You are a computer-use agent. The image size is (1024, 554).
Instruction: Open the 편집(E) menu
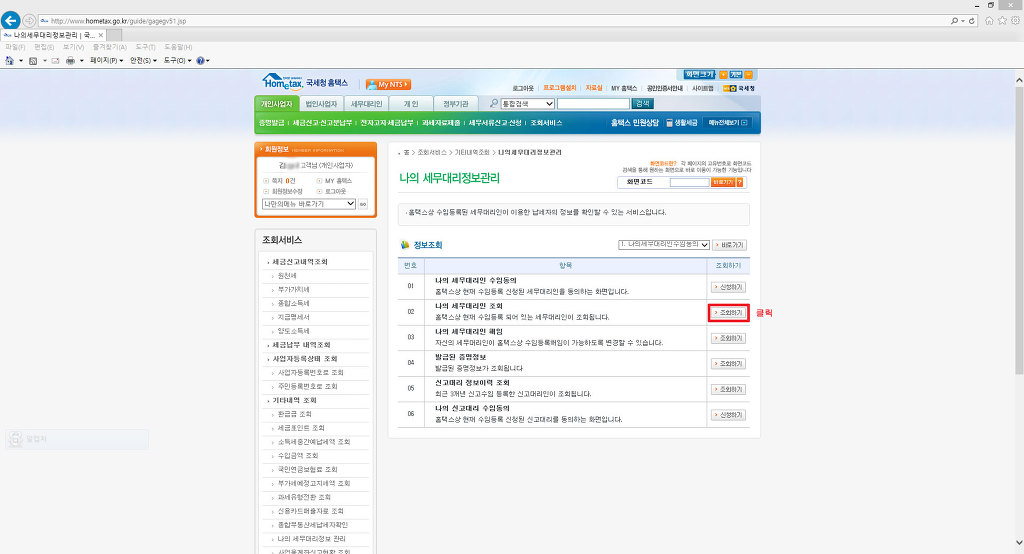[44, 48]
